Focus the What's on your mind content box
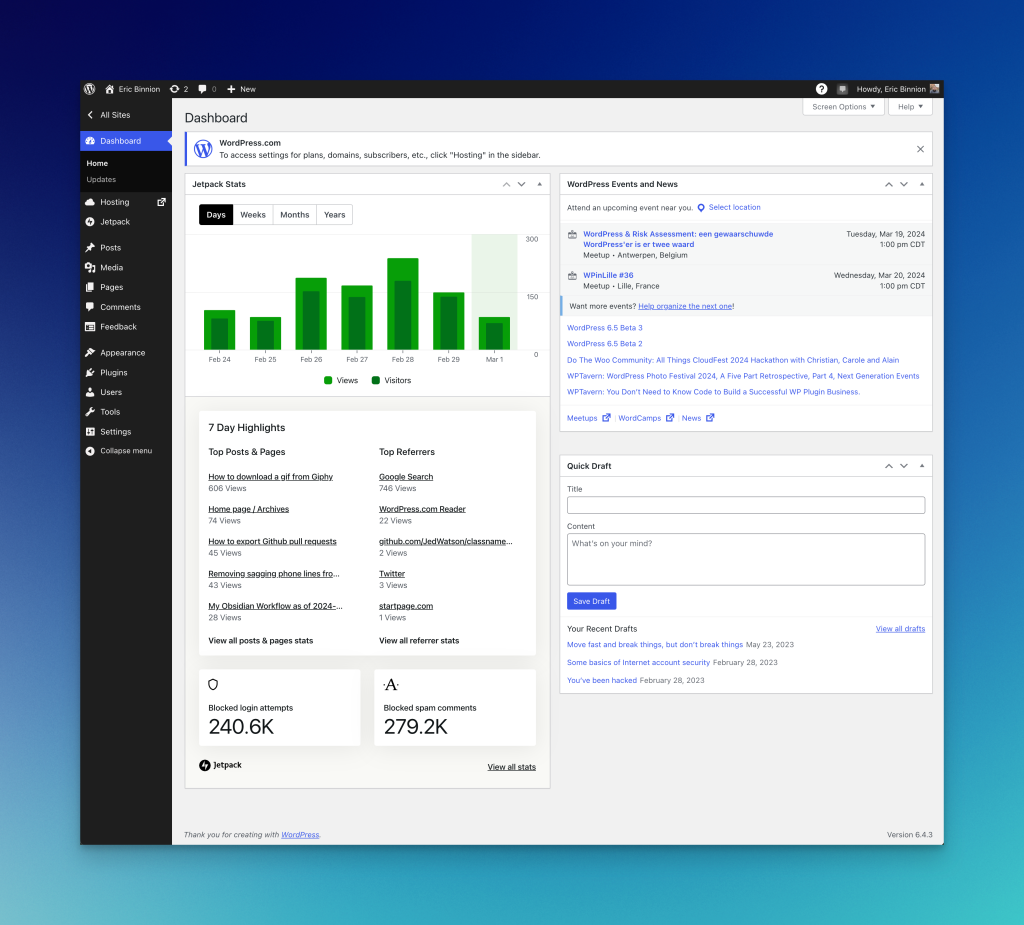Screen dimensions: 1024x925 (746, 559)
